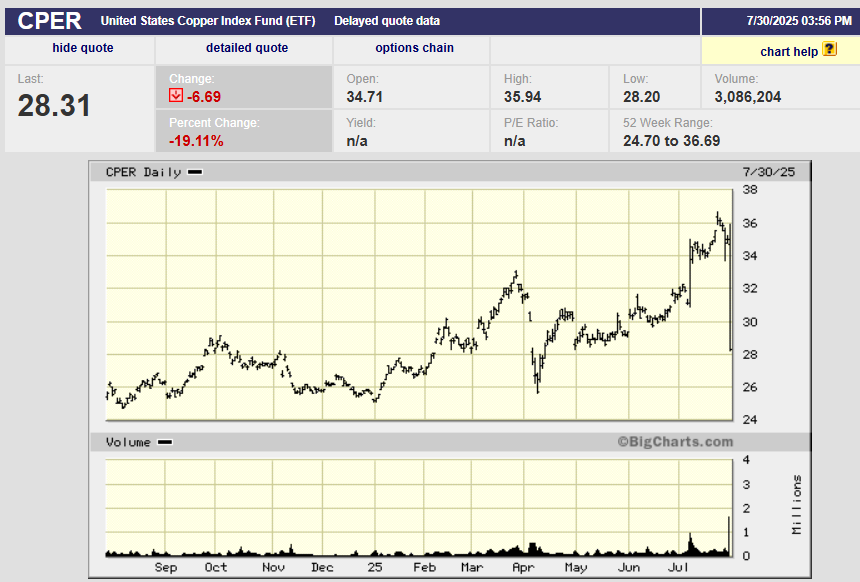860x582 pixels.
Task: Click the Delayed quote data label
Action: click(x=387, y=21)
